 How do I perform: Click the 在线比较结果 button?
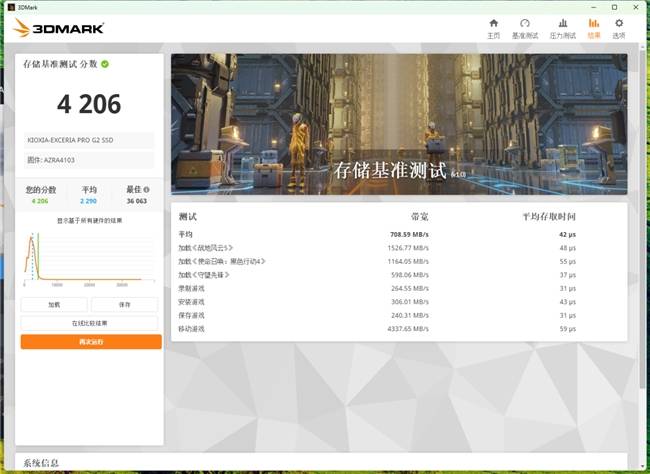(x=90, y=323)
